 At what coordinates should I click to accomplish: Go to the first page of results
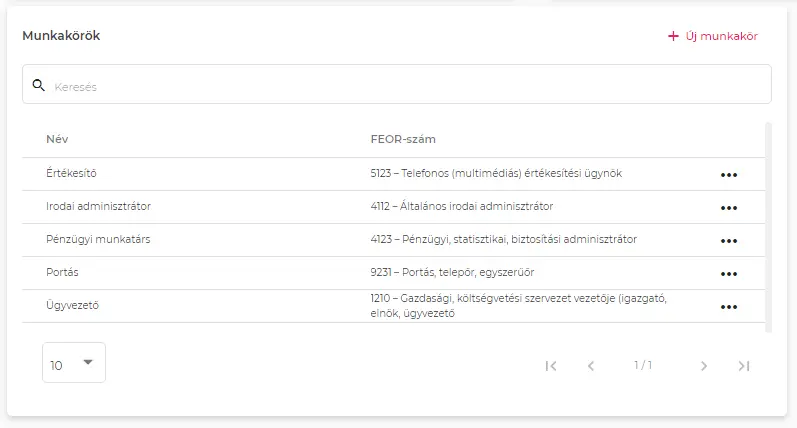551,366
